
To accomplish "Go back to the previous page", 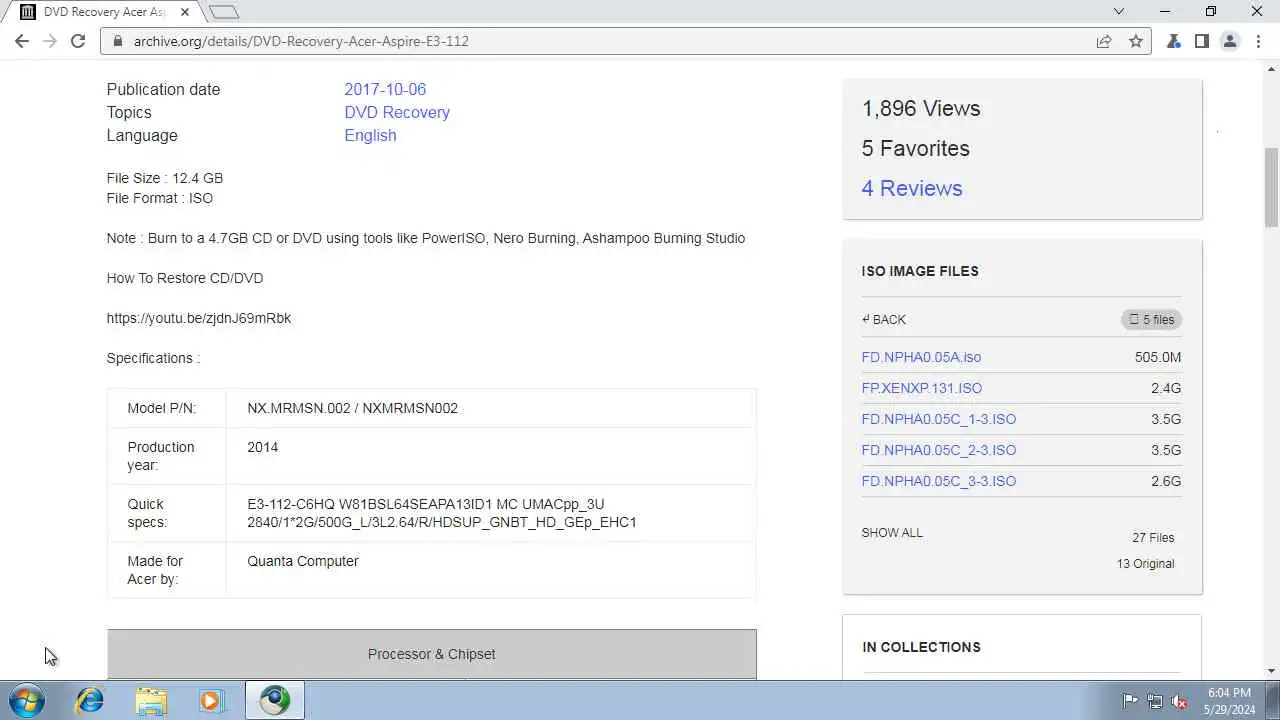I will coord(22,41).
